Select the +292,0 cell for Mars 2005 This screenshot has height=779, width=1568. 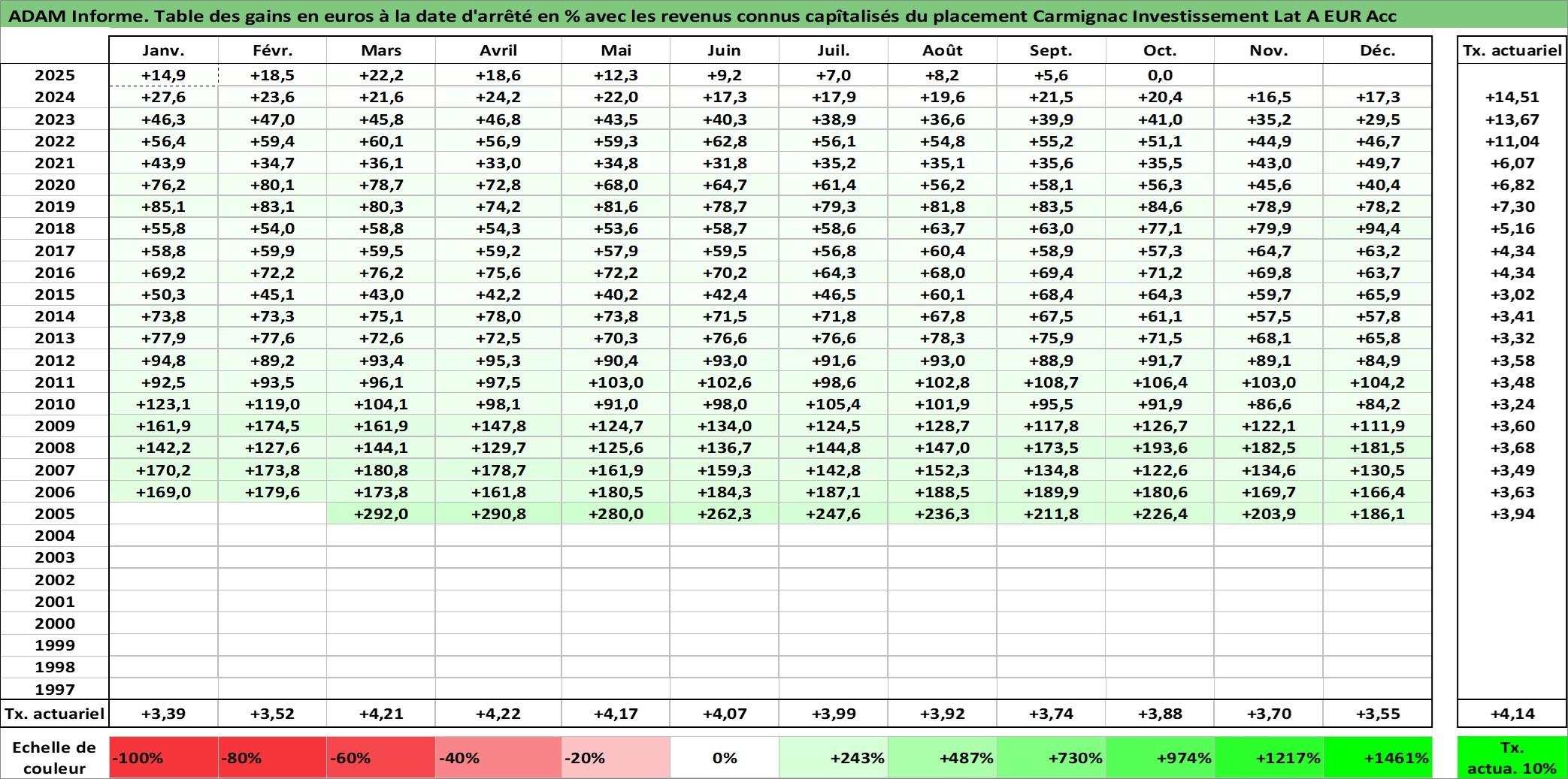click(x=381, y=514)
